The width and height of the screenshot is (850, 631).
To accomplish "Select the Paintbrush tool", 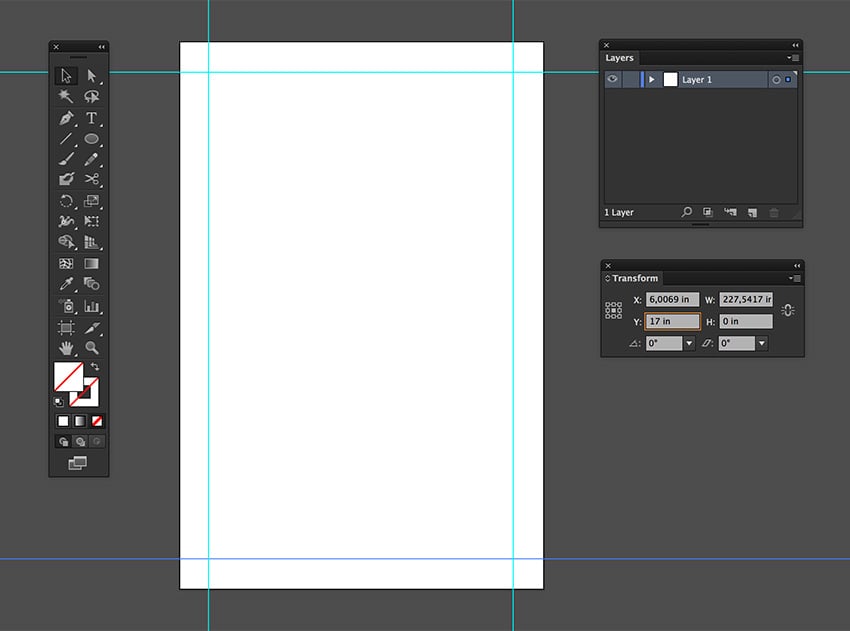I will point(66,158).
